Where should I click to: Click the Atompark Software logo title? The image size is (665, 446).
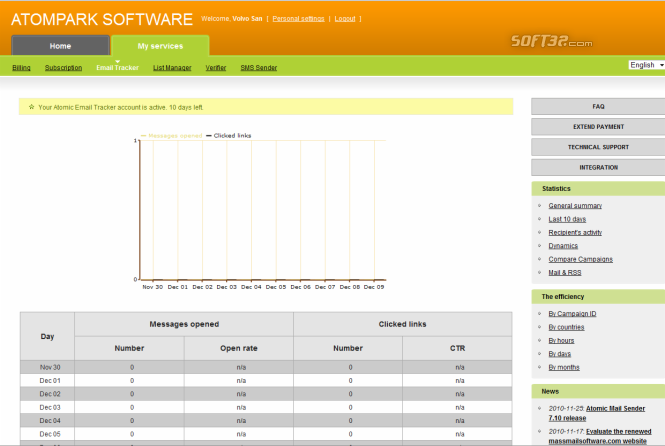tap(102, 20)
